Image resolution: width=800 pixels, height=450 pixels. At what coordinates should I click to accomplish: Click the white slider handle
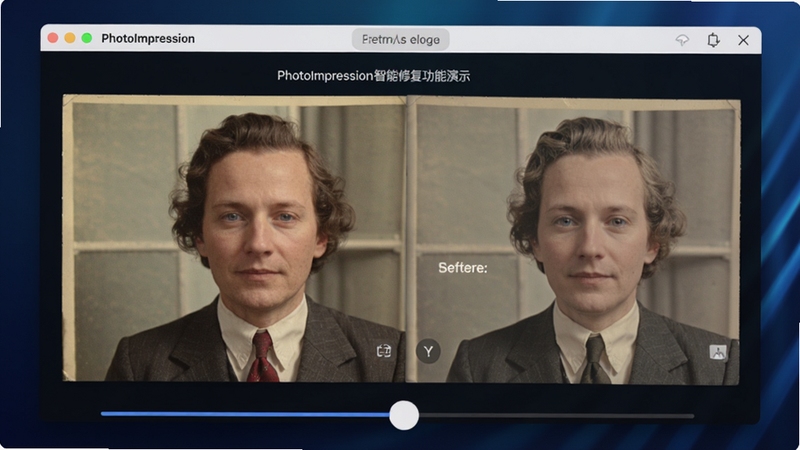(x=404, y=415)
